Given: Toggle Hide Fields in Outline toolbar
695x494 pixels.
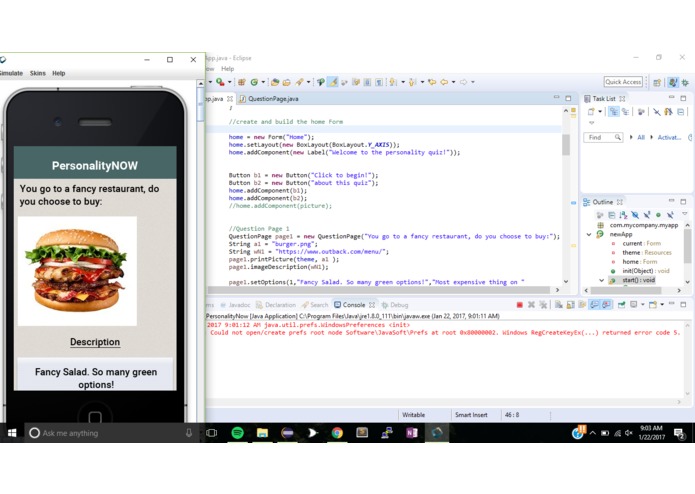Looking at the screenshot, I should pos(635,215).
